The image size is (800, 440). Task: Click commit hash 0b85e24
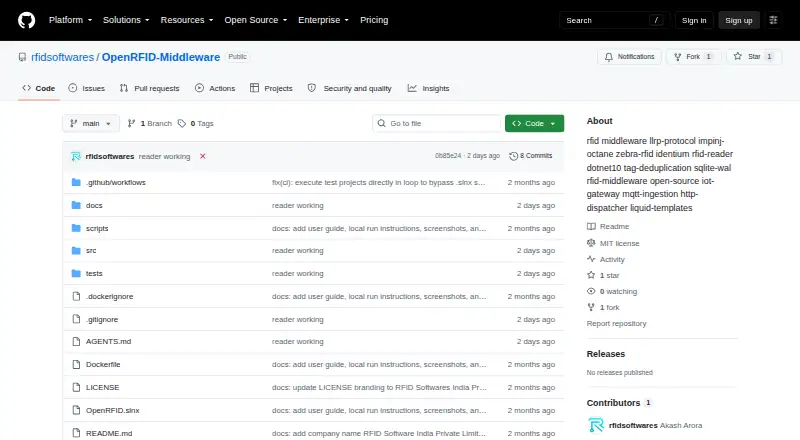[x=448, y=156]
